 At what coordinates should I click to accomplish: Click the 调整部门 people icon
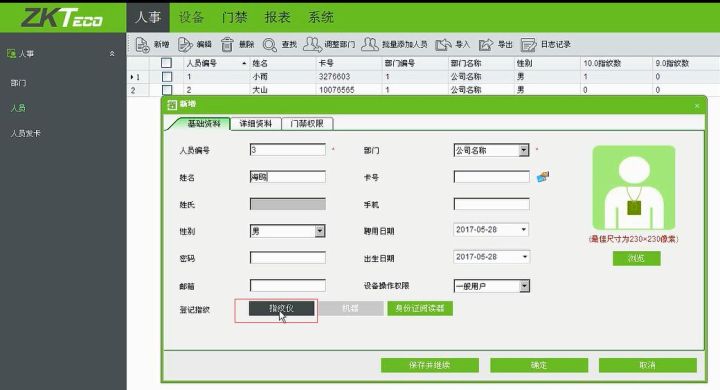click(312, 44)
